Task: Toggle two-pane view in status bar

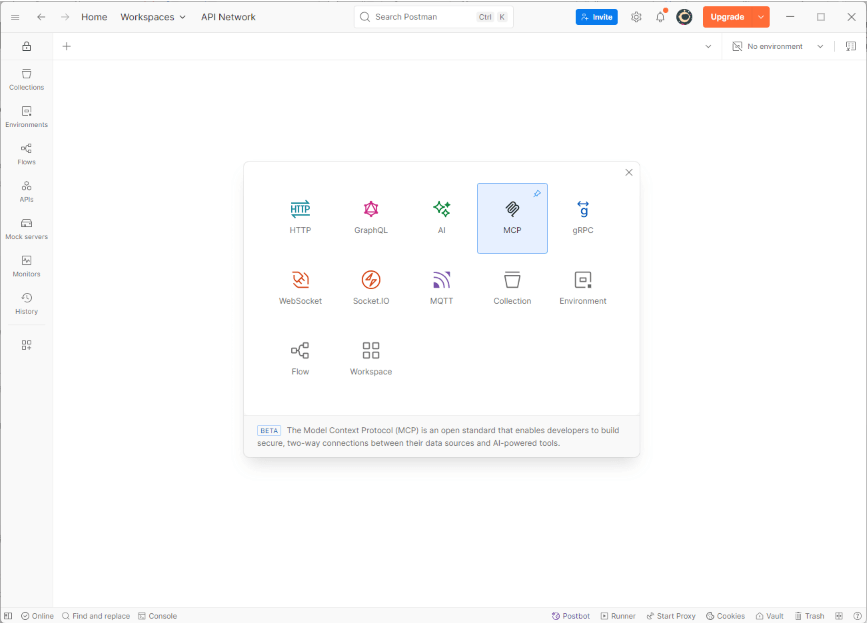Action: pyautogui.click(x=839, y=616)
